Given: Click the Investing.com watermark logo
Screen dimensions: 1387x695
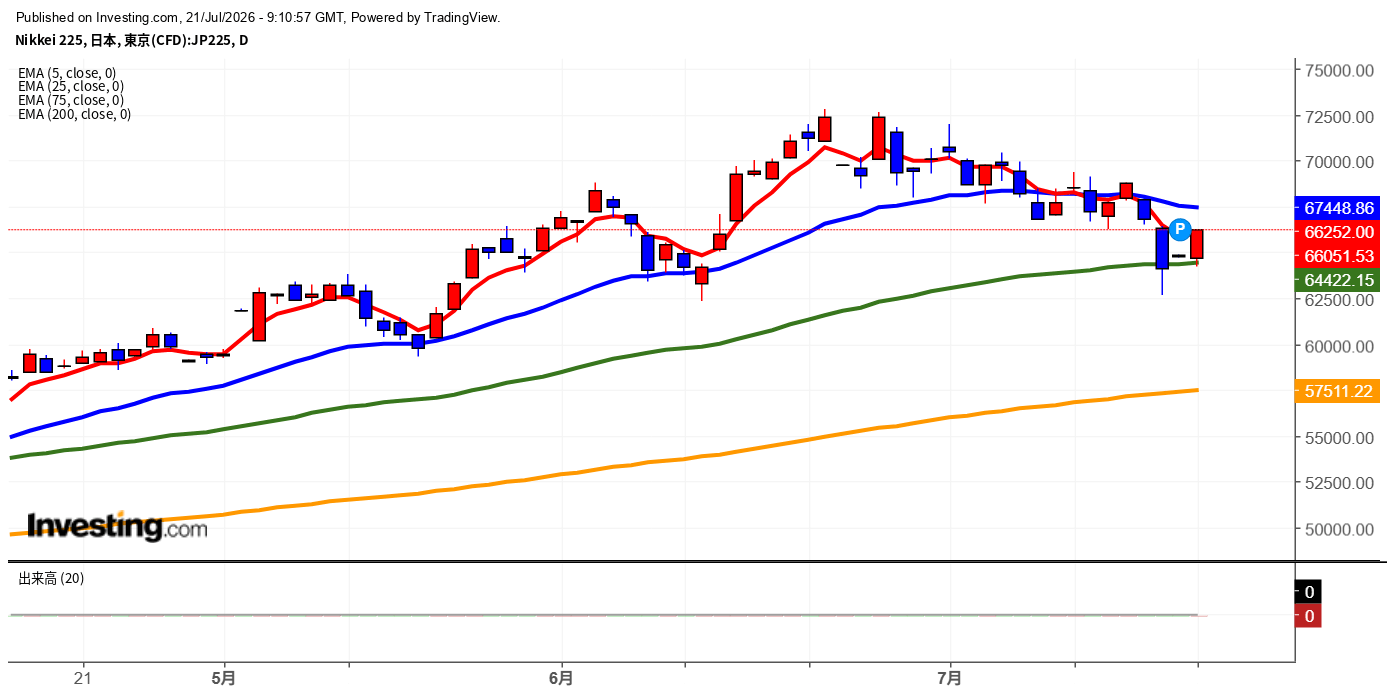Looking at the screenshot, I should coord(117,526).
